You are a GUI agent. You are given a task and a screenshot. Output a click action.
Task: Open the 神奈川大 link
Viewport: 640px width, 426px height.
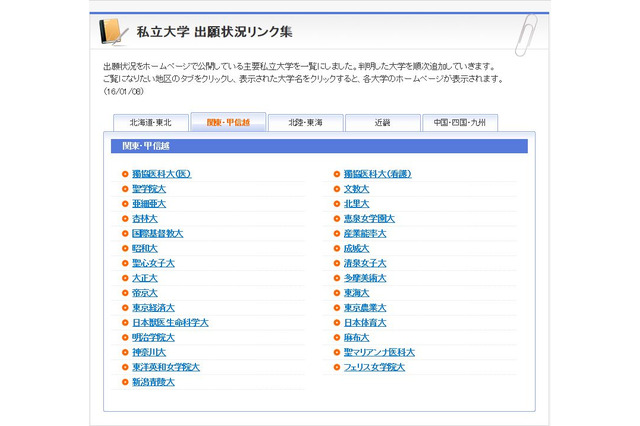tap(149, 353)
